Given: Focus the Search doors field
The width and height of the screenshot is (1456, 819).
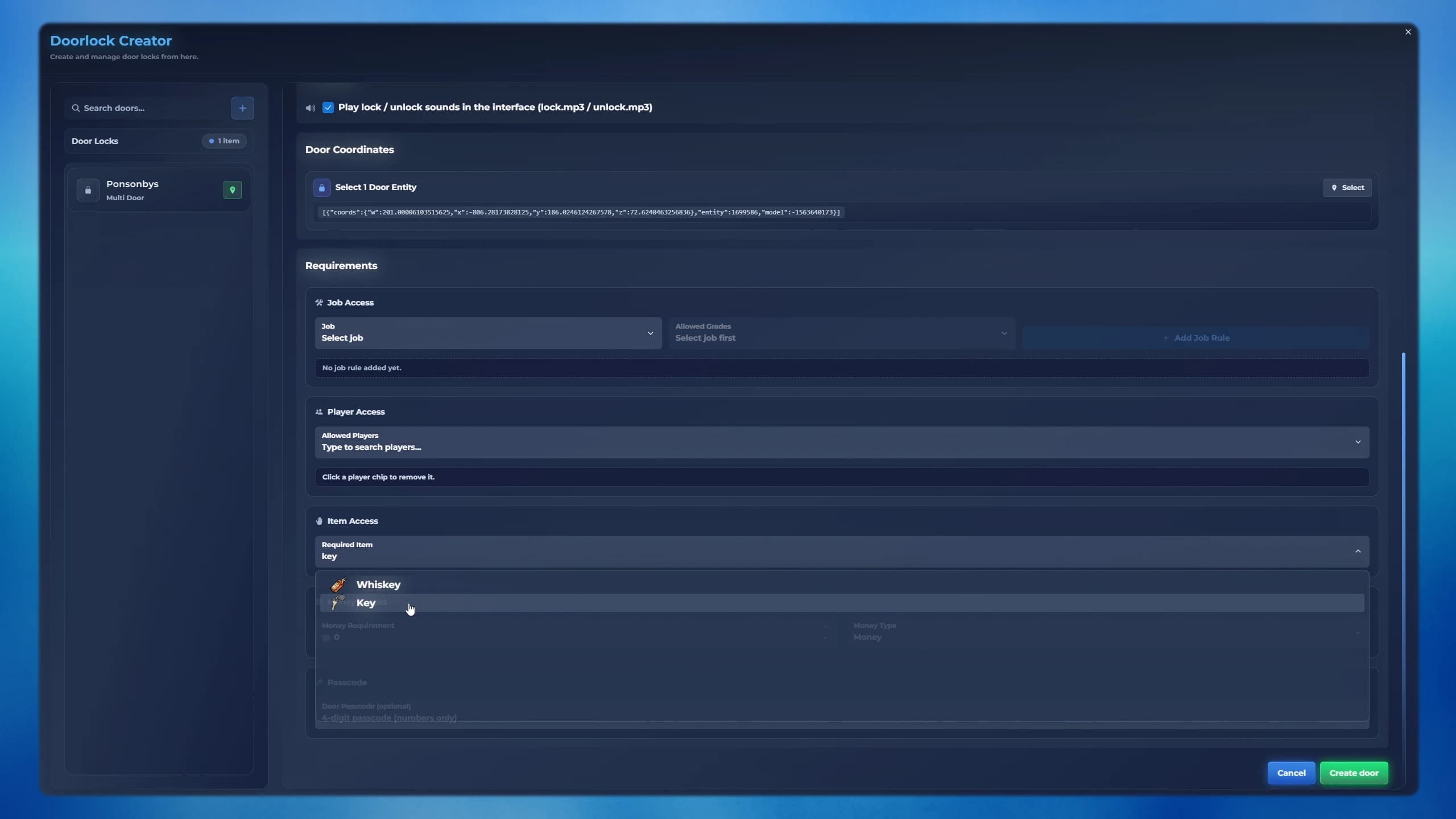Looking at the screenshot, I should 146,108.
